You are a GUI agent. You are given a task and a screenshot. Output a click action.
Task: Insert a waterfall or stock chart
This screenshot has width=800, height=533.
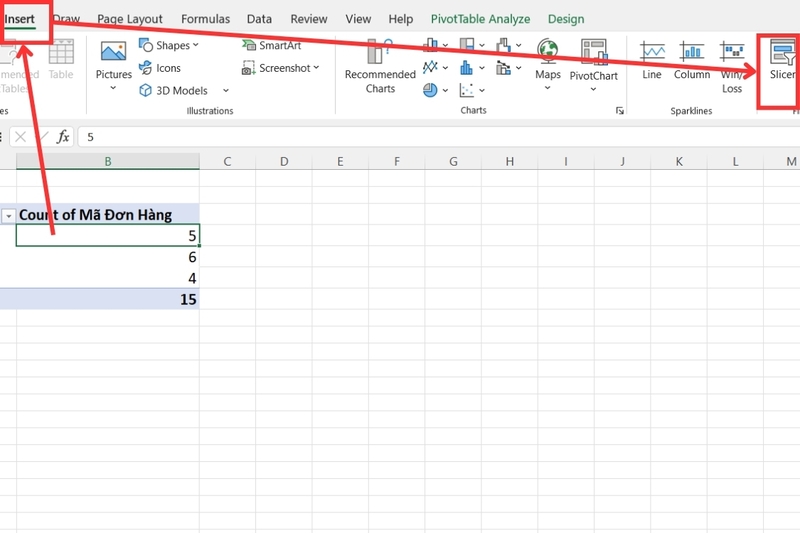coord(504,45)
